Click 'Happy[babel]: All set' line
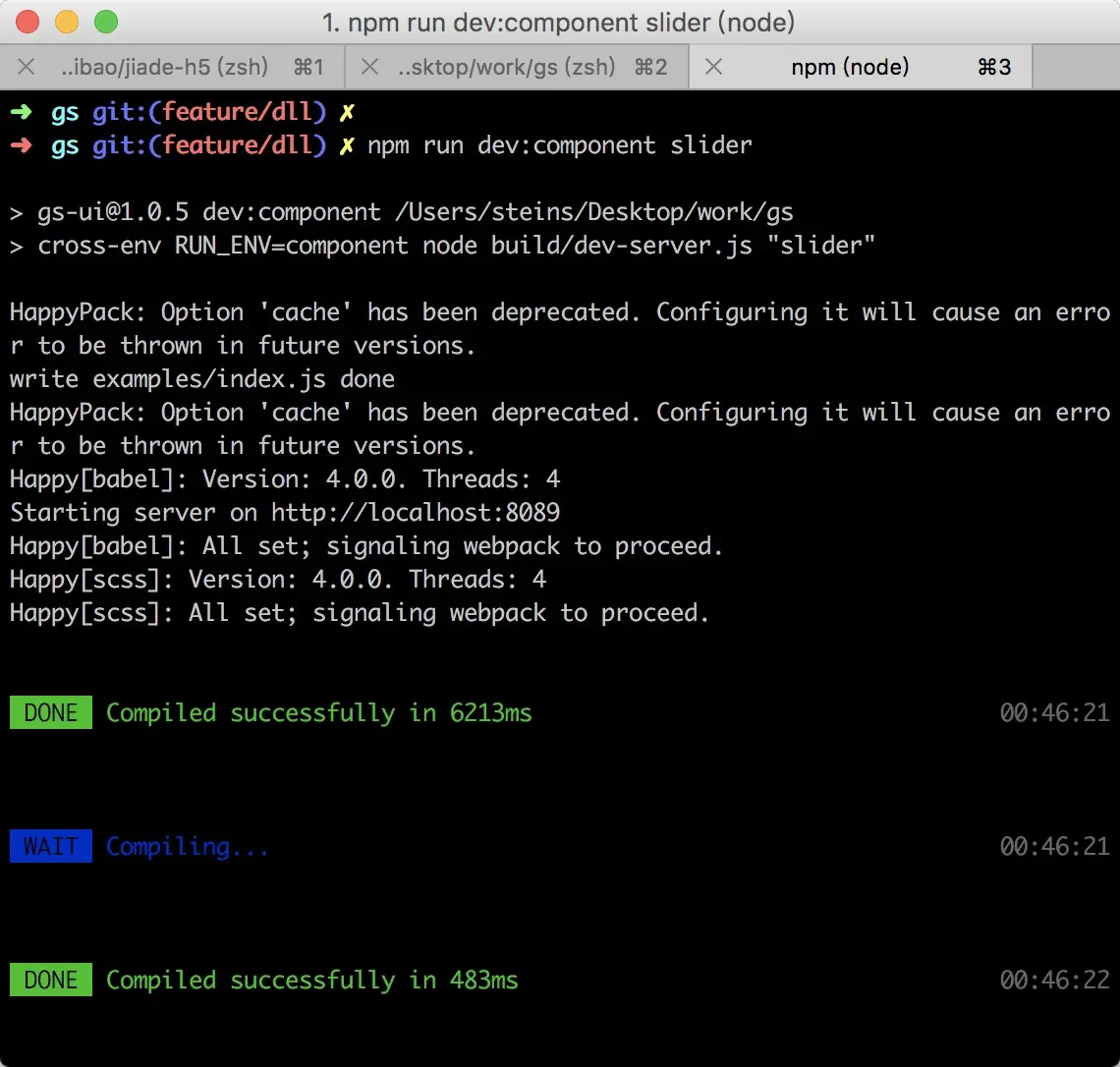The width and height of the screenshot is (1120, 1067). [366, 546]
